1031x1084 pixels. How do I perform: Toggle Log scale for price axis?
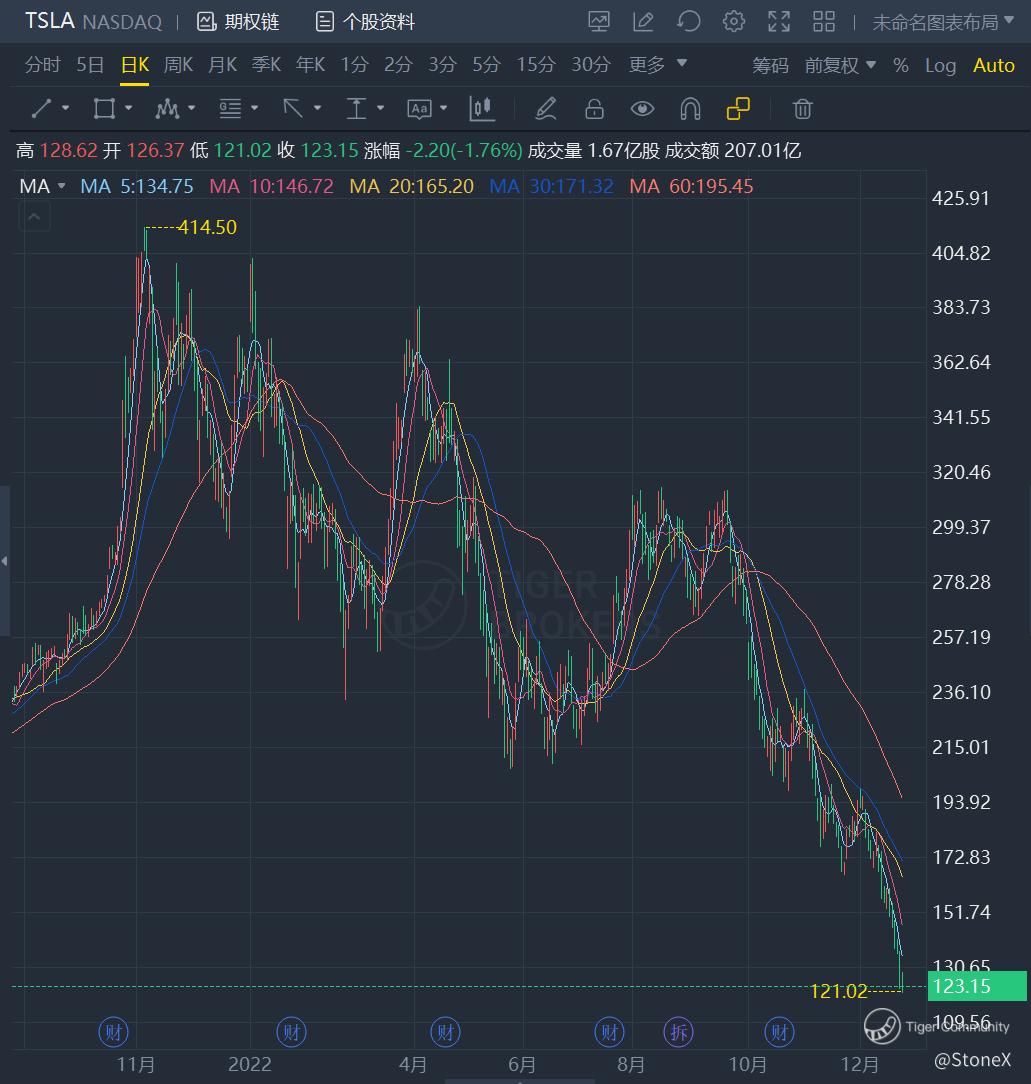(x=940, y=65)
